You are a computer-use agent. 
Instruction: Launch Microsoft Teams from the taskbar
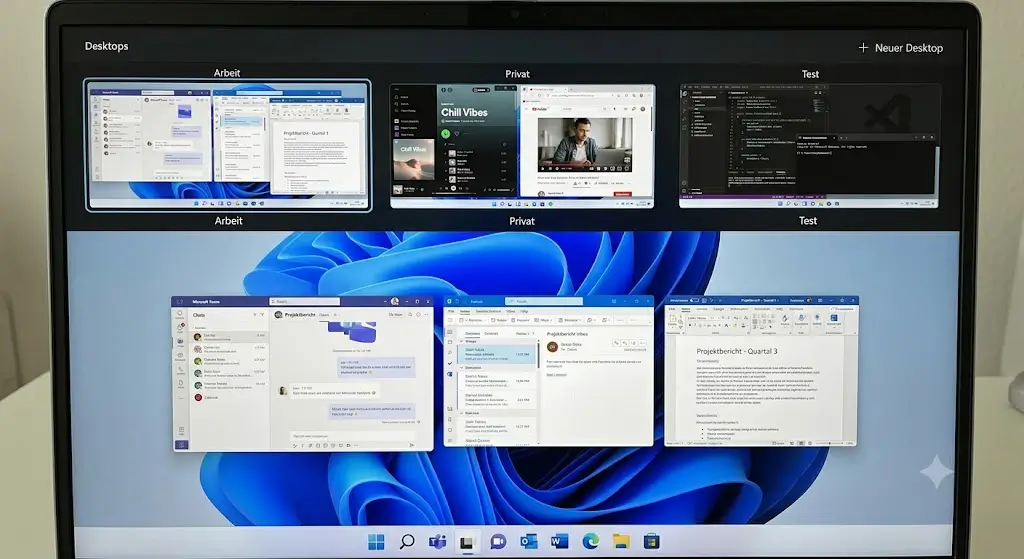coord(437,541)
